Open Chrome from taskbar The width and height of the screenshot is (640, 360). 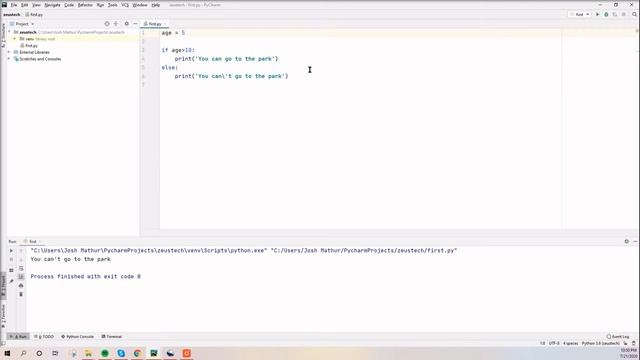138,353
